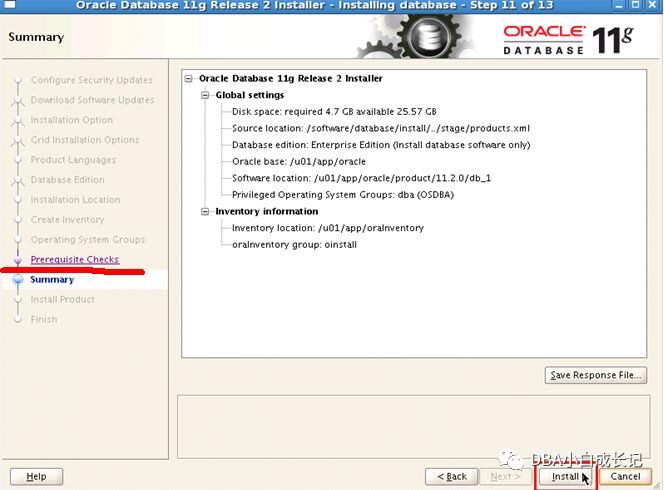Viewport: 664px width, 490px height.
Task: Click the Global settings label
Action: point(250,95)
